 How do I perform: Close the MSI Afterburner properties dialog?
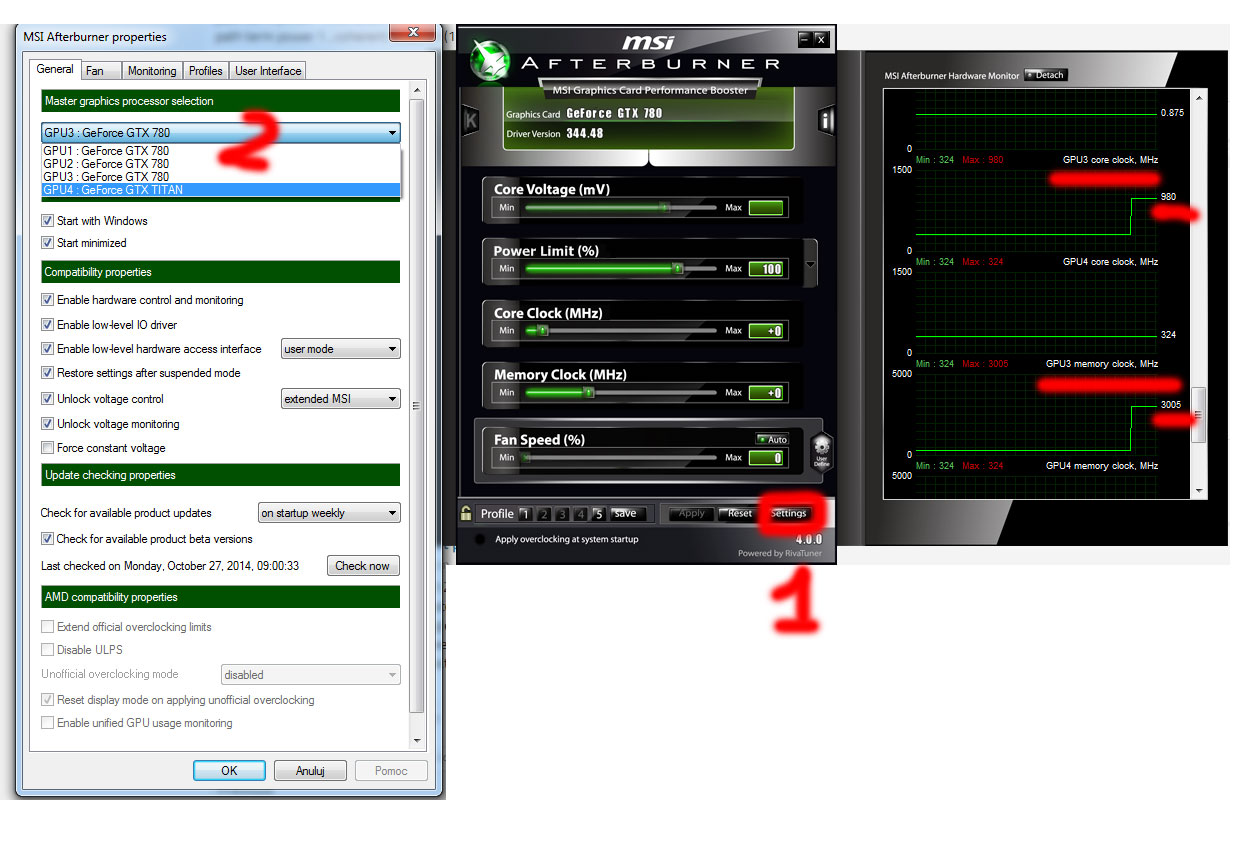412,33
